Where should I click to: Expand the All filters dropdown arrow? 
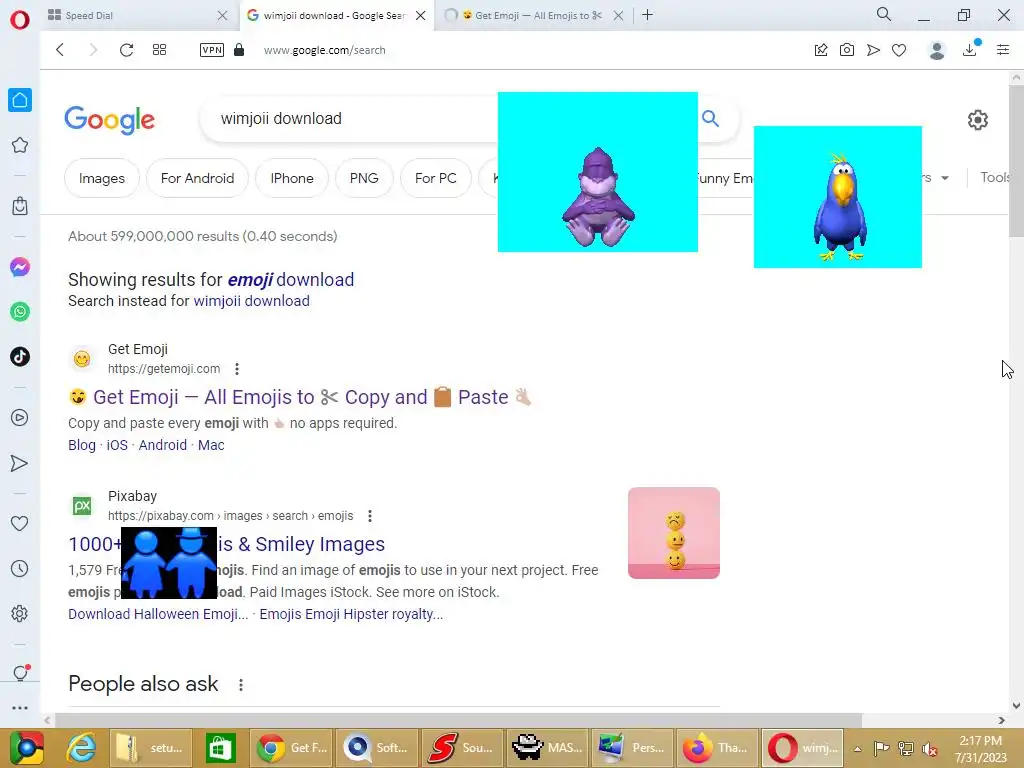click(945, 178)
